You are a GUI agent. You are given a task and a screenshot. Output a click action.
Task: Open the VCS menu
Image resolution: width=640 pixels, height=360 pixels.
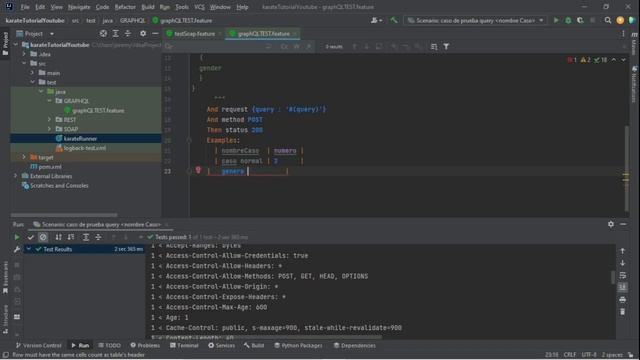199,7
